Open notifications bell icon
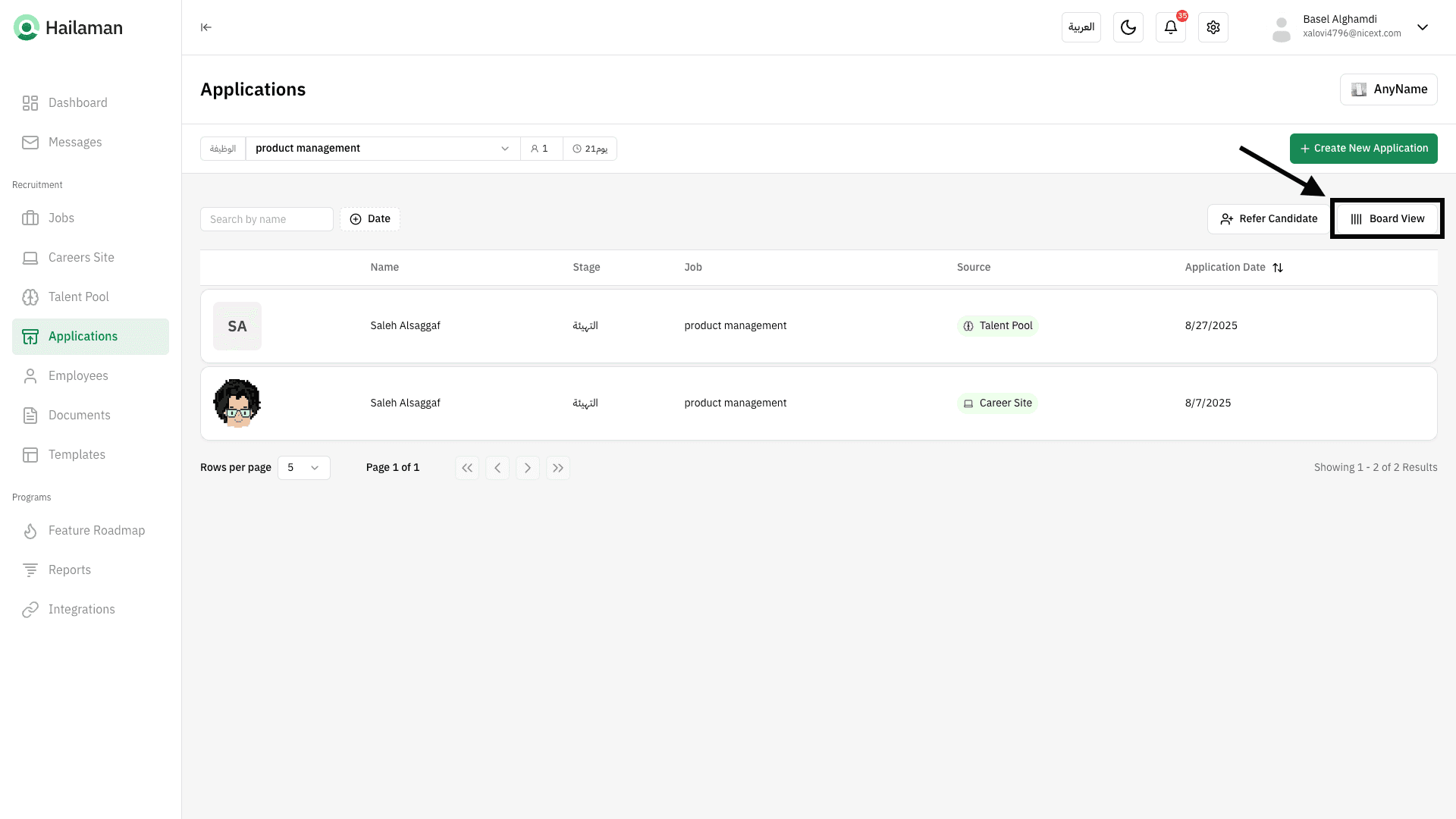Screen dimensions: 1456x819 click(x=1170, y=27)
